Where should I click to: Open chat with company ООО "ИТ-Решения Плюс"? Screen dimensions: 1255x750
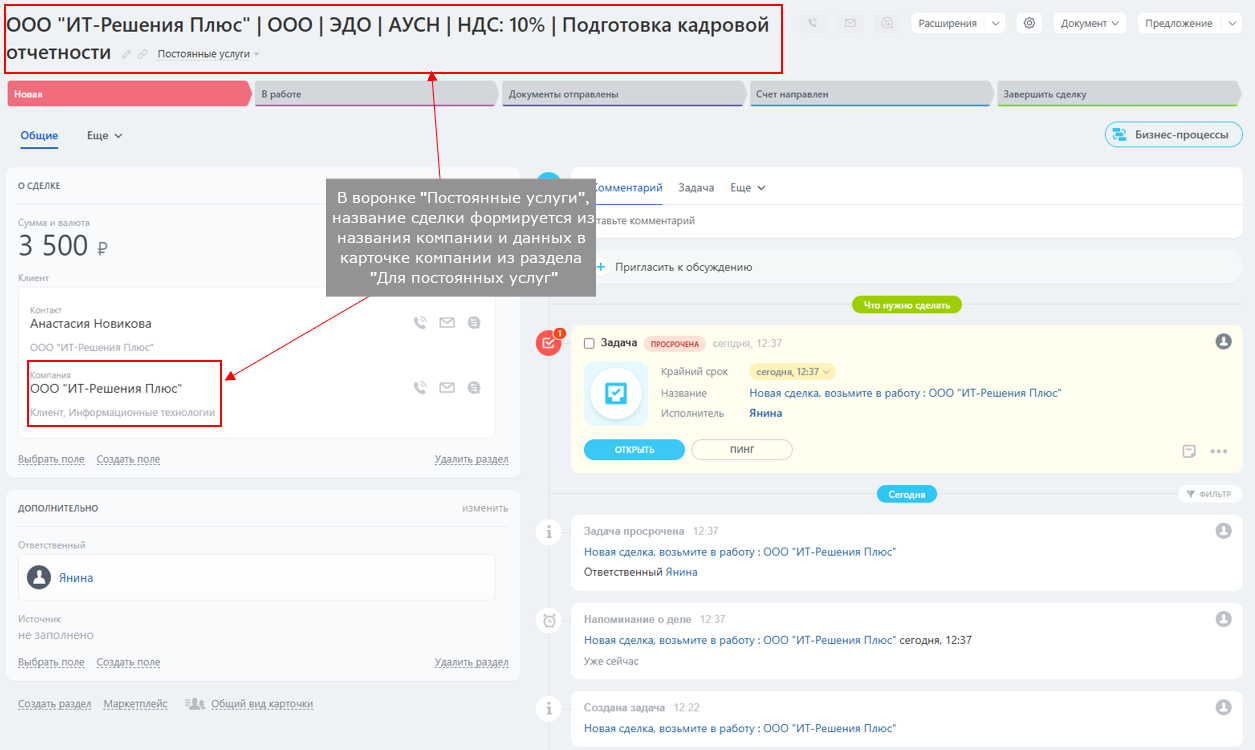point(474,388)
